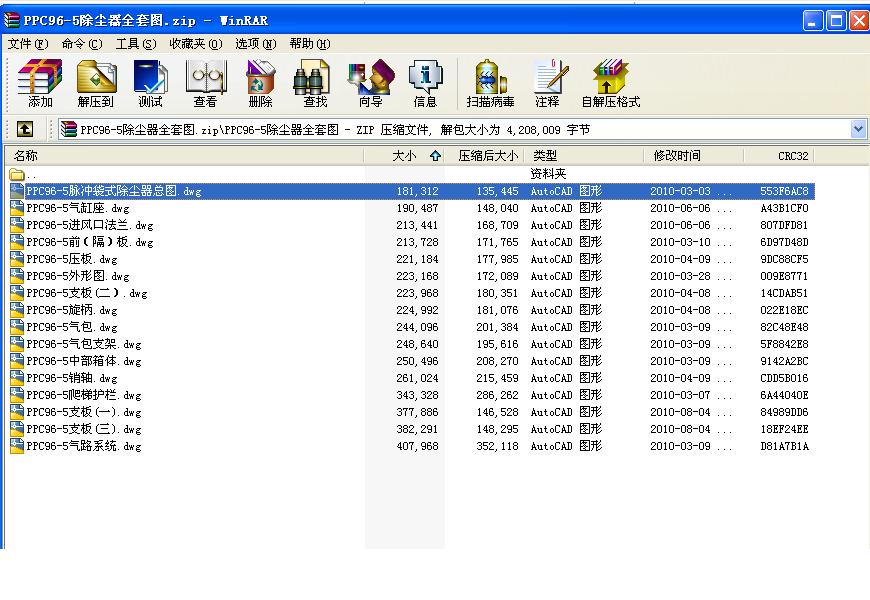The height and width of the screenshot is (600, 870).
Task: Select file PPC96-5脉冲袋式除尘器总图.dwg
Action: pos(114,191)
